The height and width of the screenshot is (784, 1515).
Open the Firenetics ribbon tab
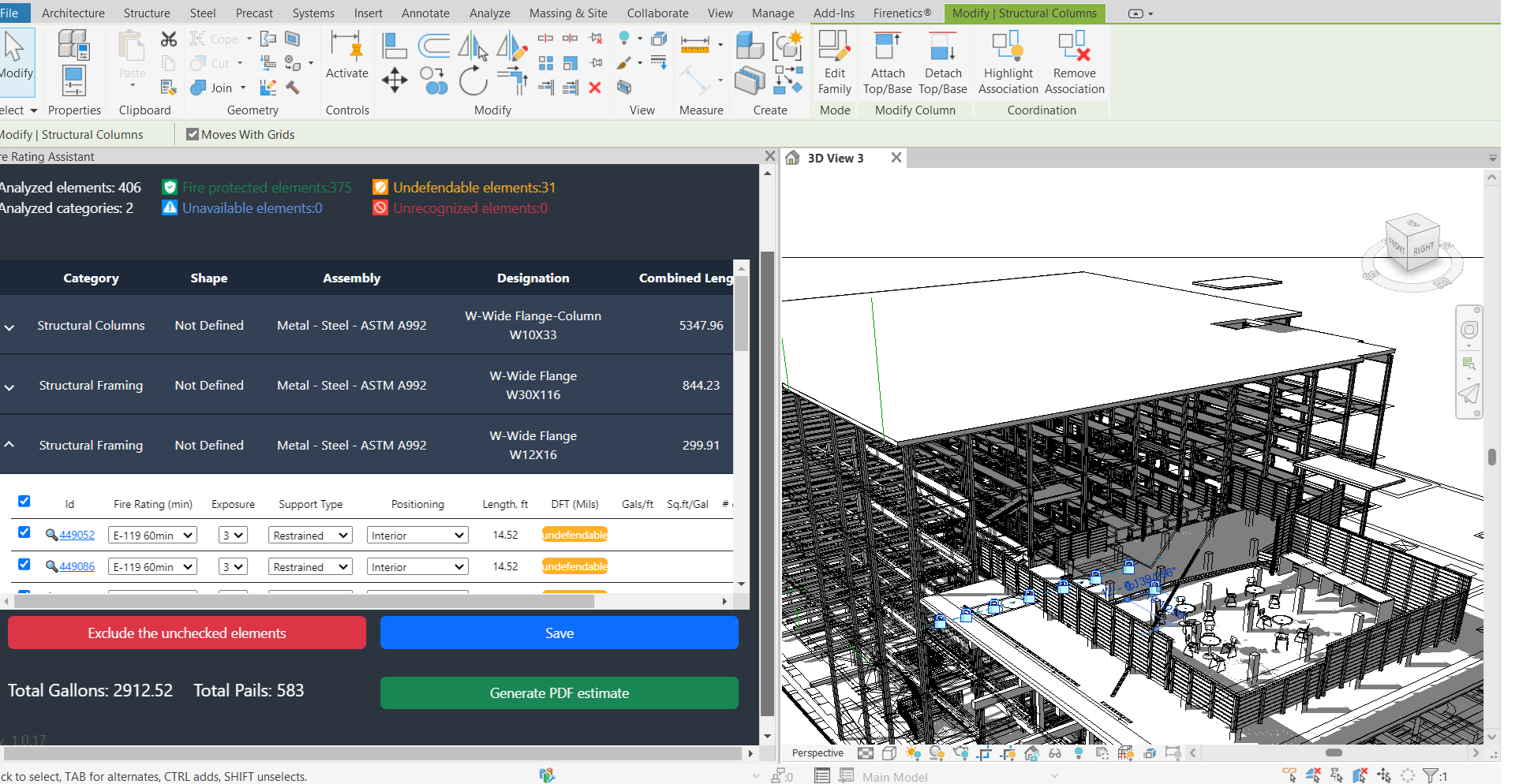[x=902, y=13]
